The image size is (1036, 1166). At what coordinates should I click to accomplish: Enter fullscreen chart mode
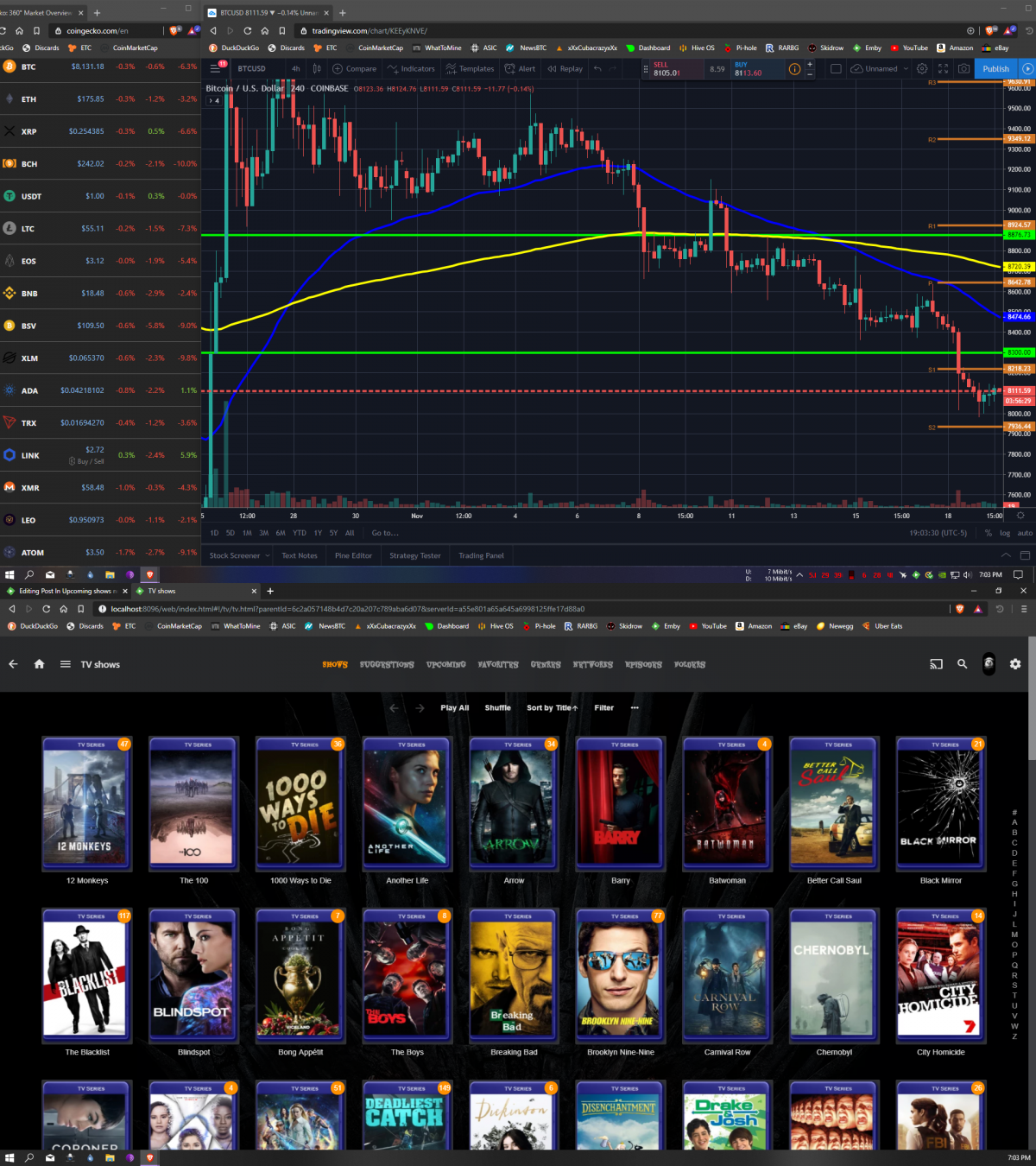pos(943,68)
